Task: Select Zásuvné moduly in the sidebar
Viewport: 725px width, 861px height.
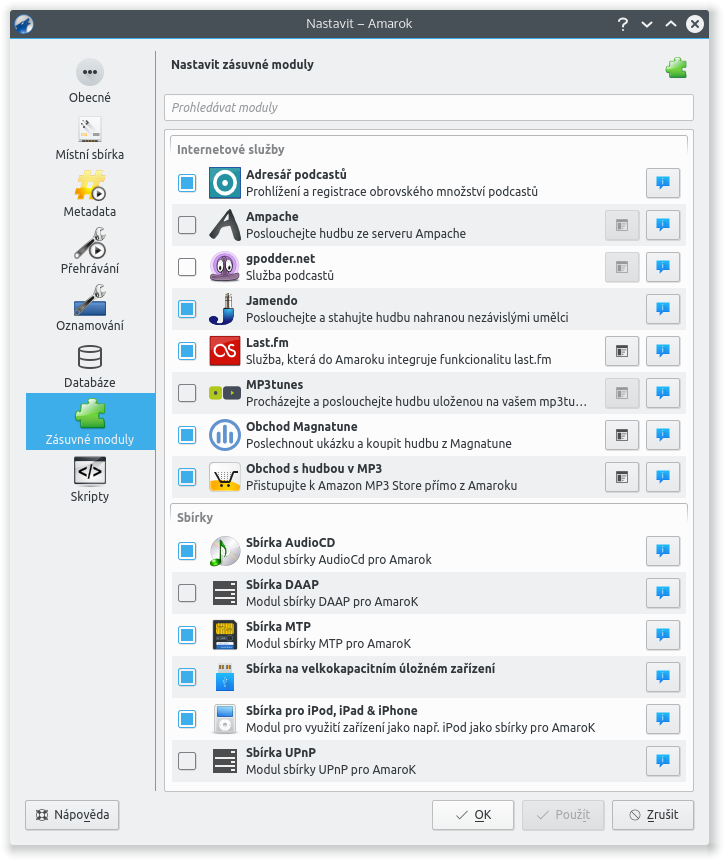Action: tap(90, 422)
